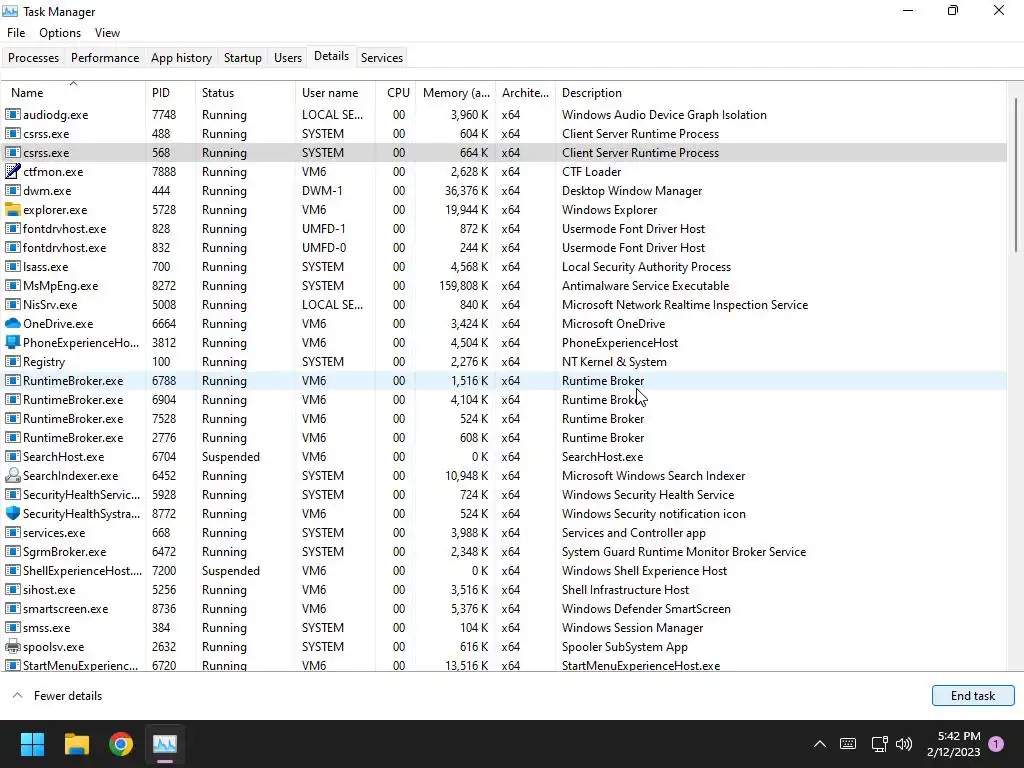Sort by the CPU column header

tap(395, 93)
